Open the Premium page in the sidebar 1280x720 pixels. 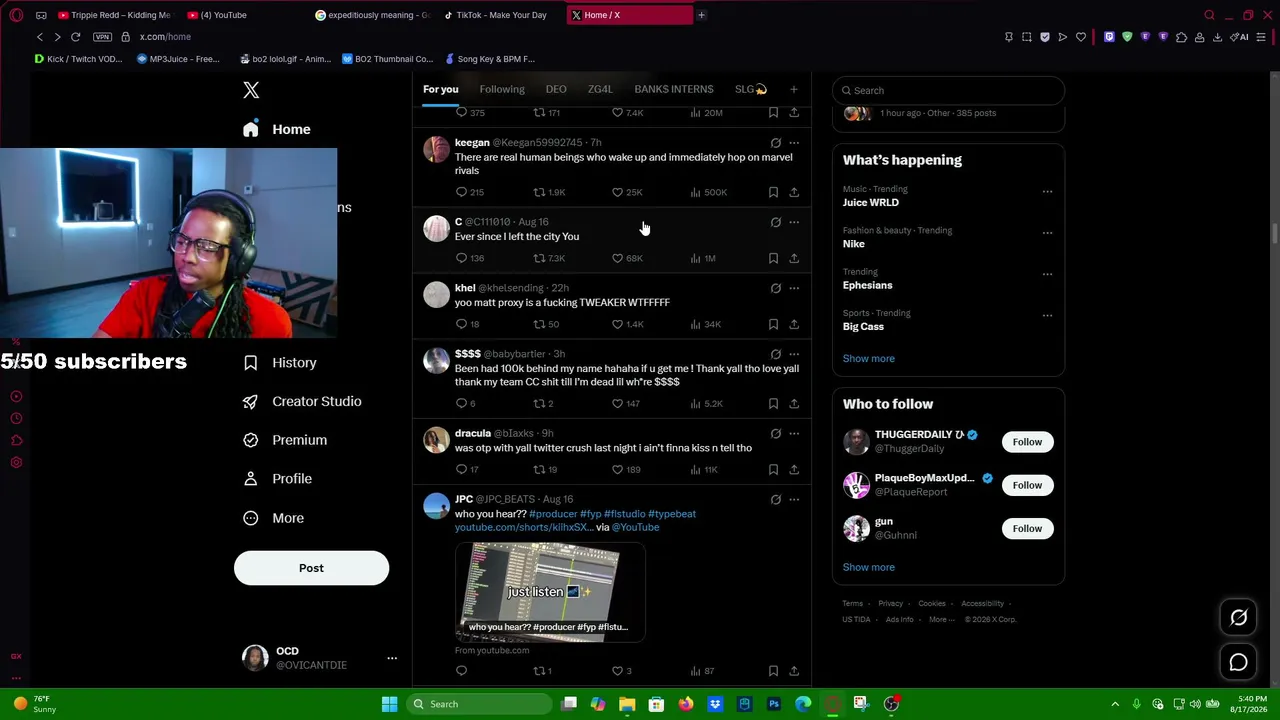coord(285,440)
